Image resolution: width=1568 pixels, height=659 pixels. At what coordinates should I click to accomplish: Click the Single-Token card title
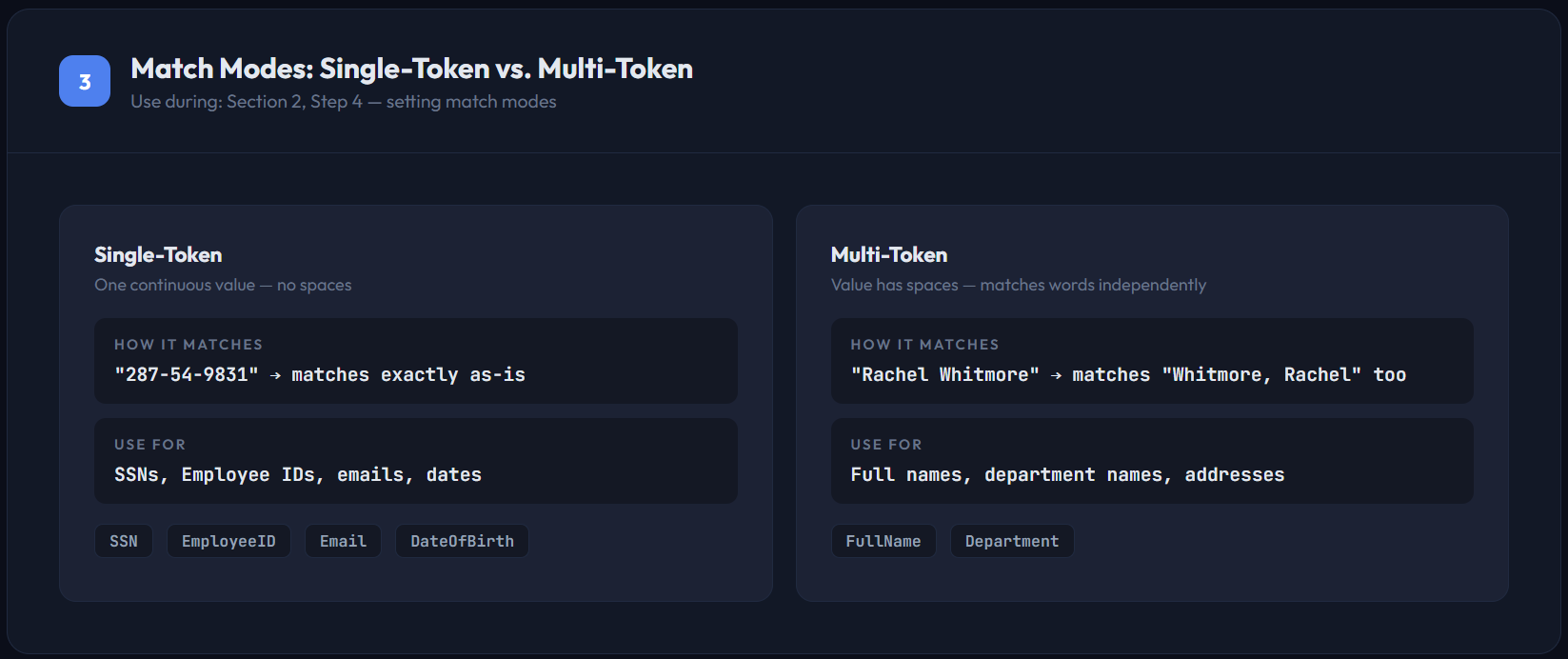point(158,255)
